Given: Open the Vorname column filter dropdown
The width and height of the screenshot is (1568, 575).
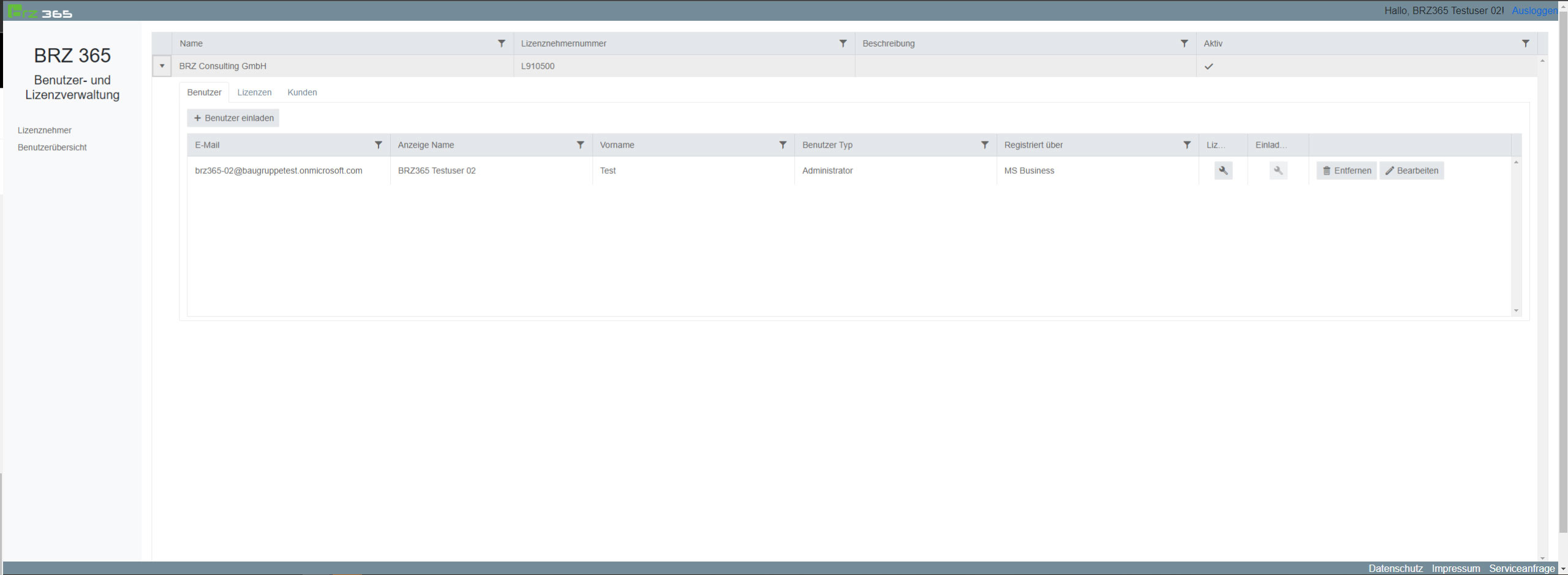Looking at the screenshot, I should point(782,145).
